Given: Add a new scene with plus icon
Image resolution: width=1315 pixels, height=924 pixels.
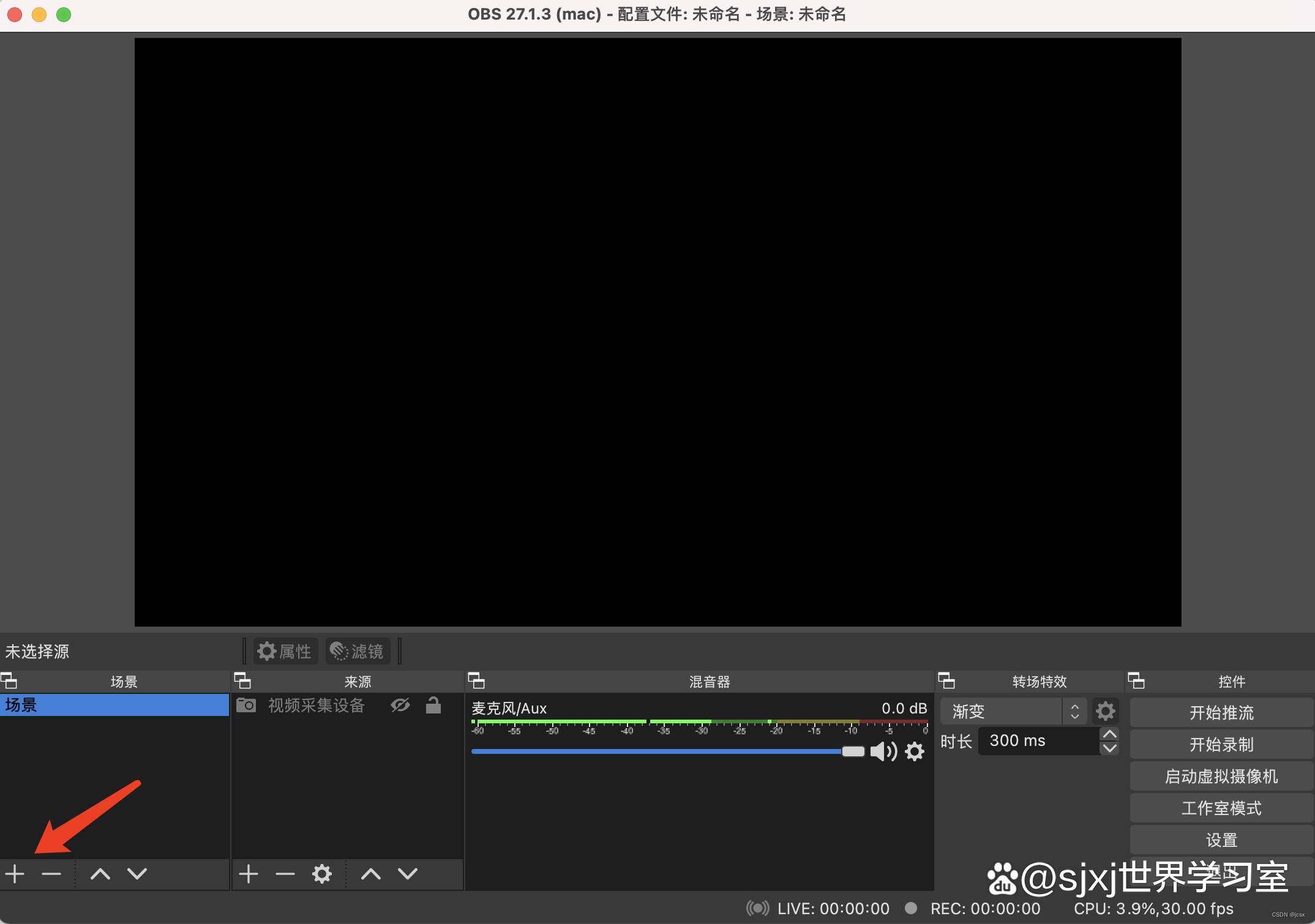Looking at the screenshot, I should pos(15,874).
